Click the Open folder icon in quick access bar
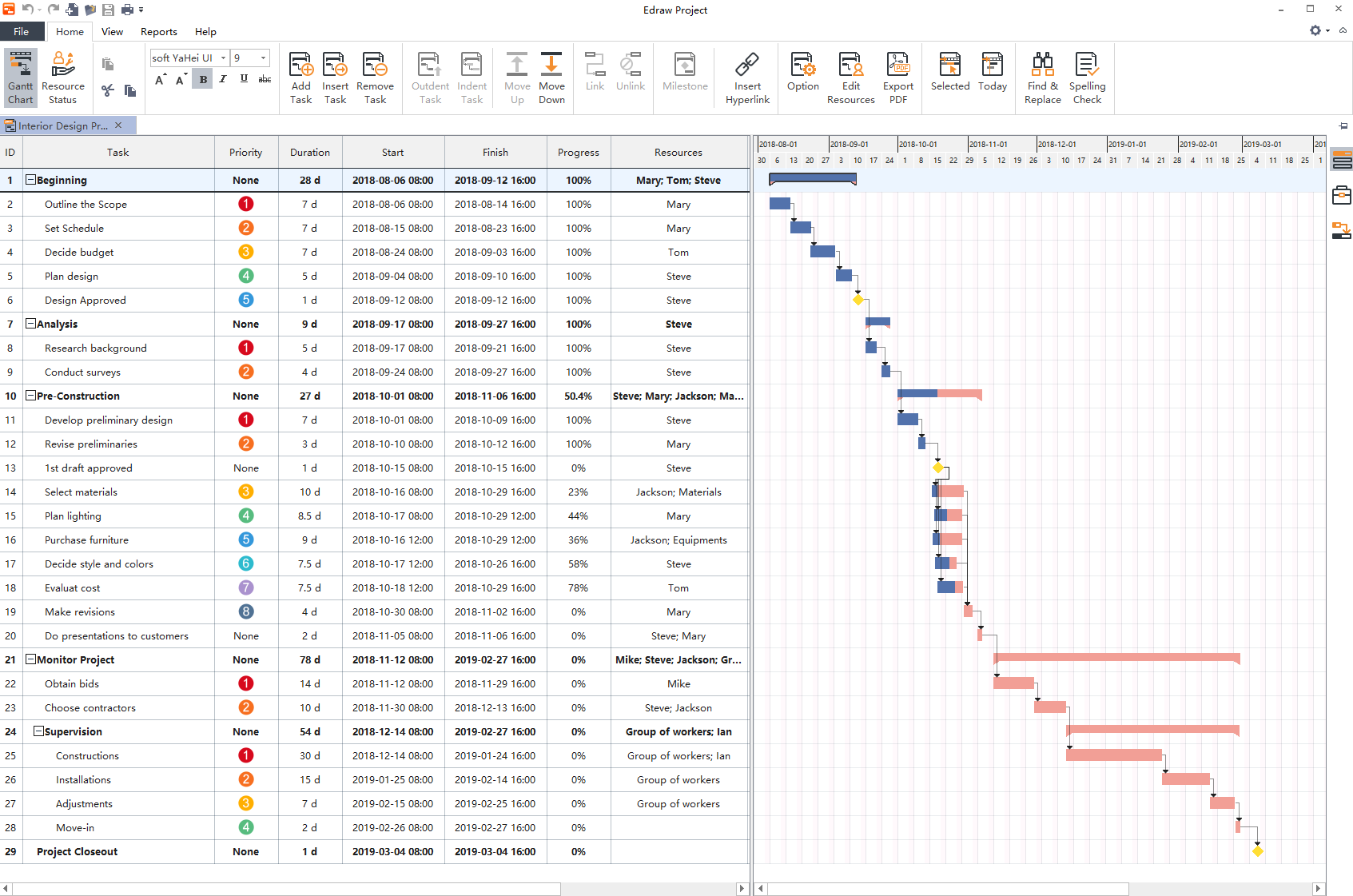The image size is (1353, 896). click(90, 10)
